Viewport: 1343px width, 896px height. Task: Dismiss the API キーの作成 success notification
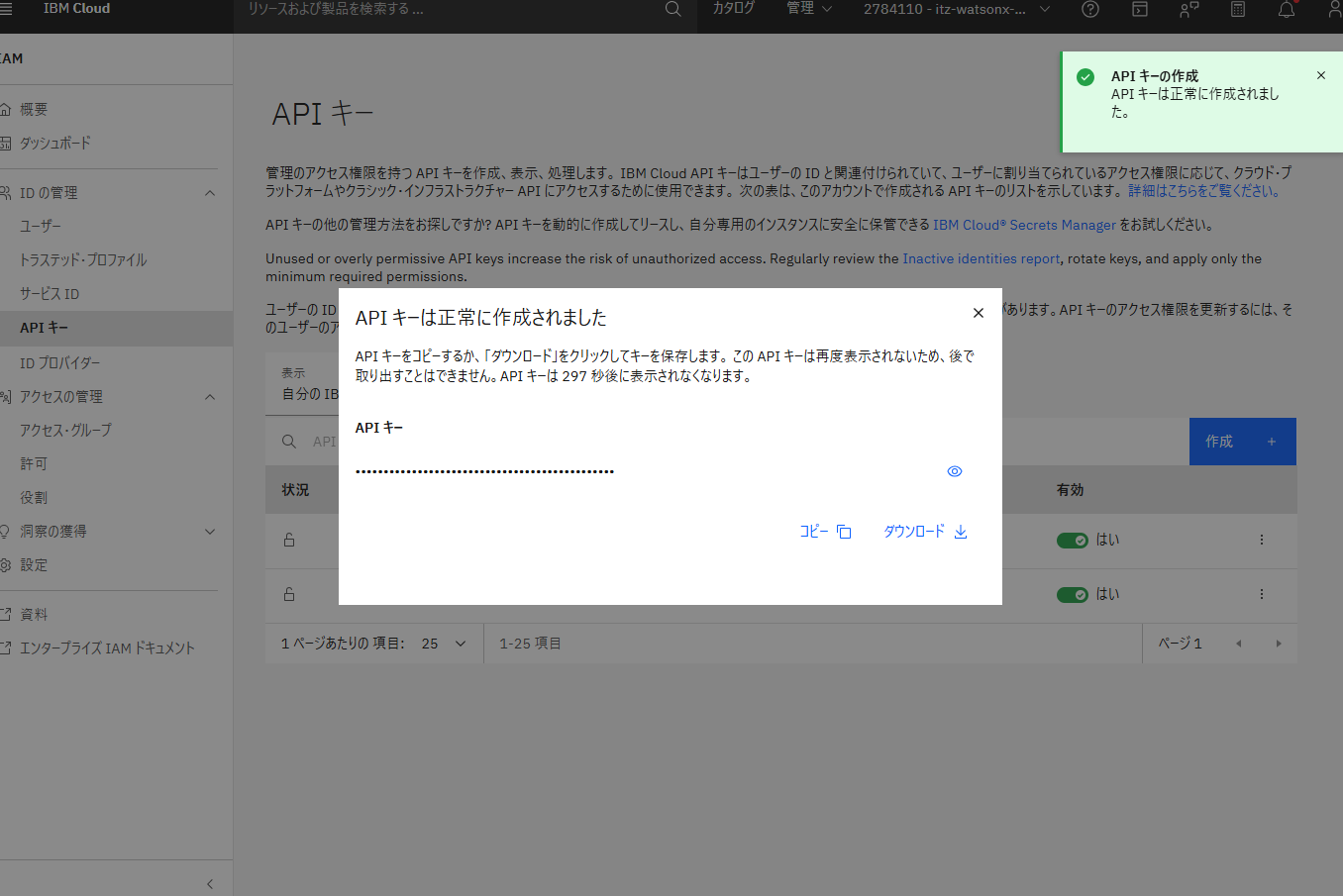(1321, 75)
